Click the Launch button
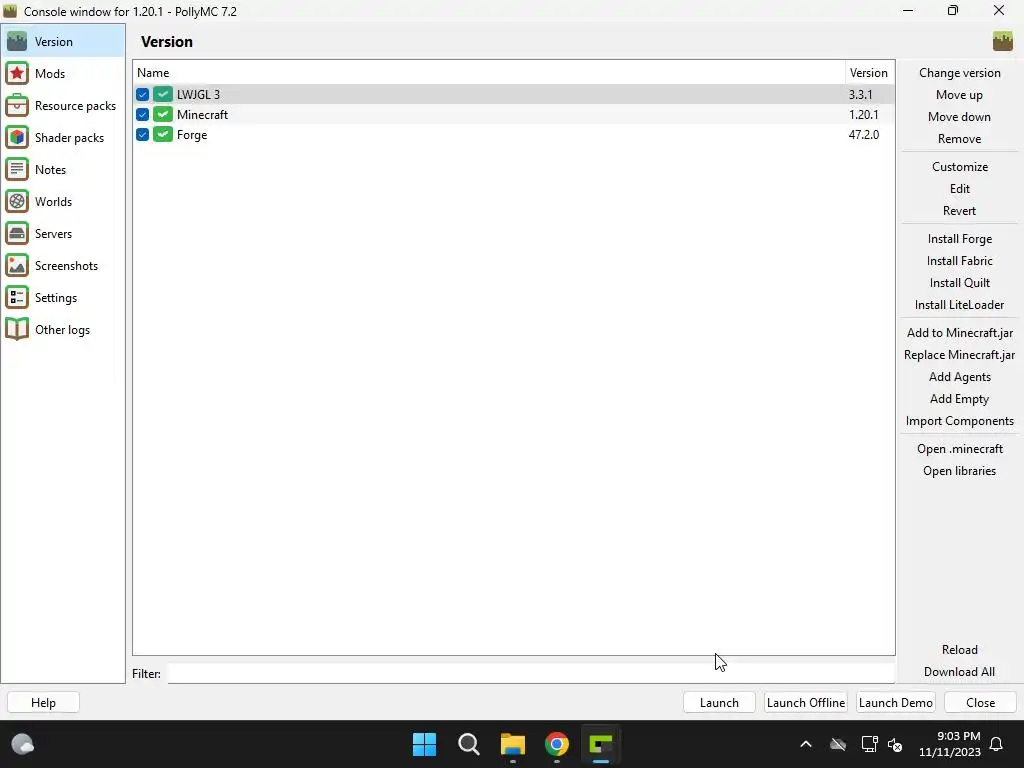Screen dimensions: 1024x768 [719, 702]
